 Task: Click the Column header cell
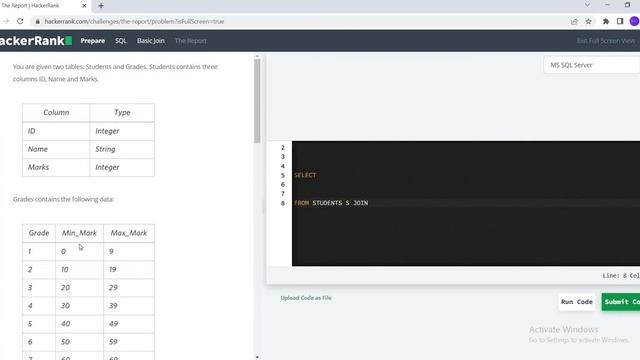coord(56,113)
